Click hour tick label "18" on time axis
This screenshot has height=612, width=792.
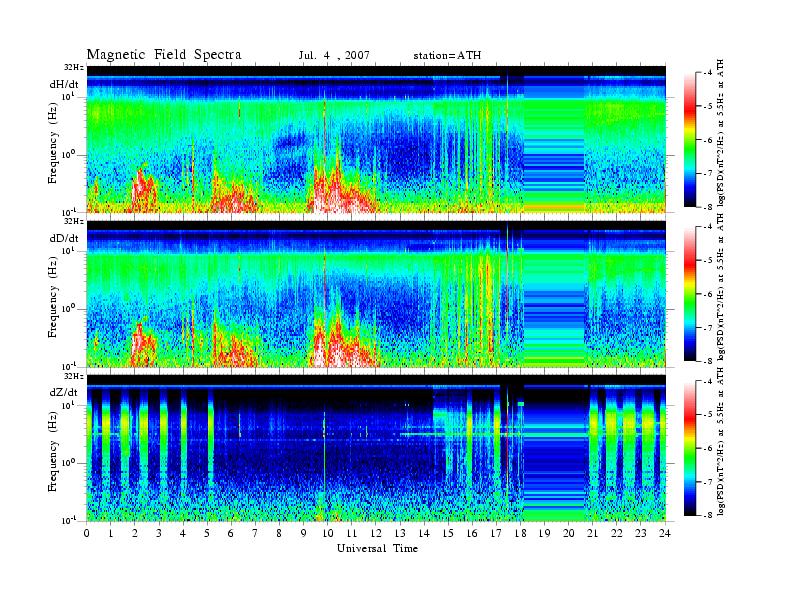pyautogui.click(x=521, y=533)
